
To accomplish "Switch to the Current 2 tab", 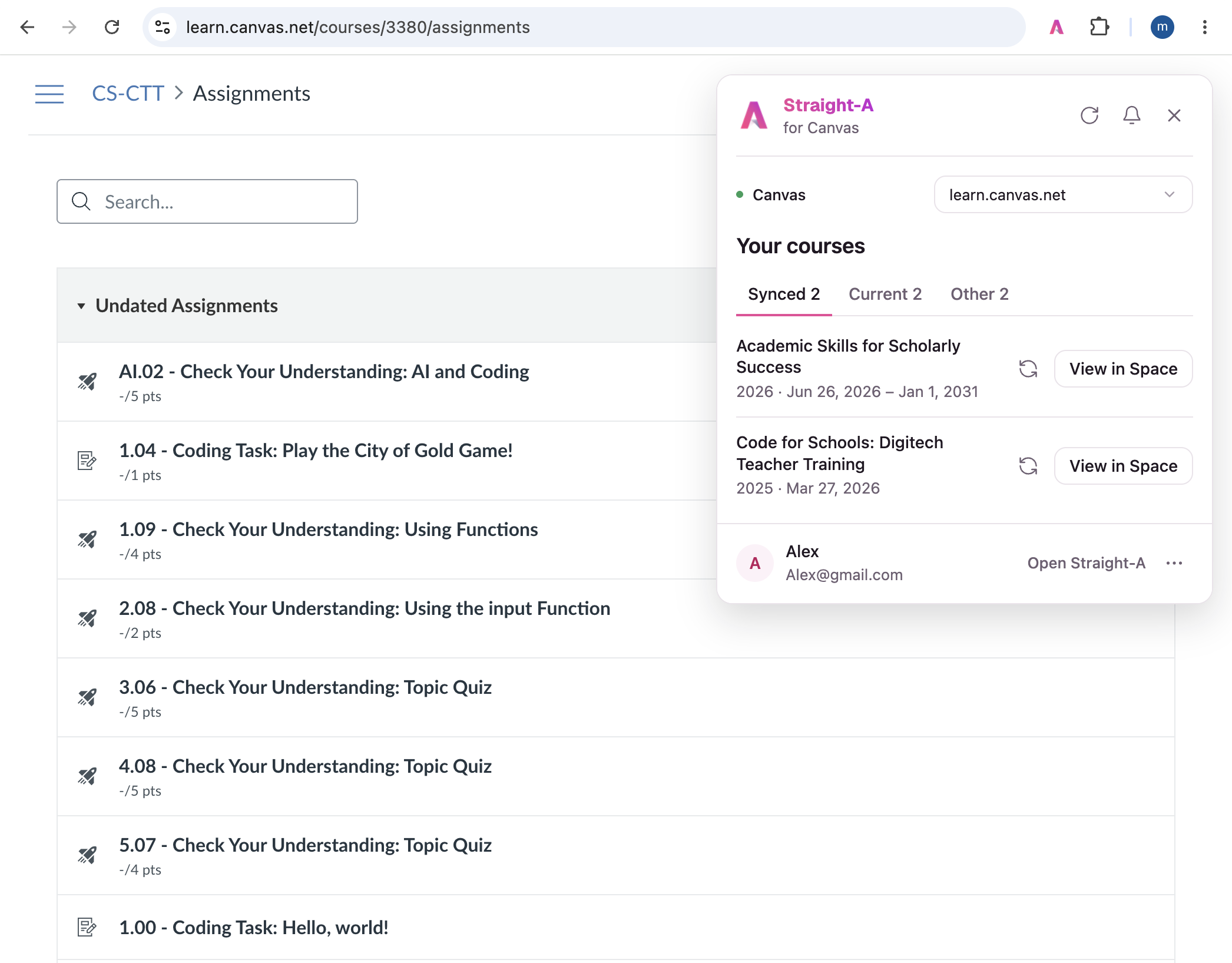I will tap(885, 294).
